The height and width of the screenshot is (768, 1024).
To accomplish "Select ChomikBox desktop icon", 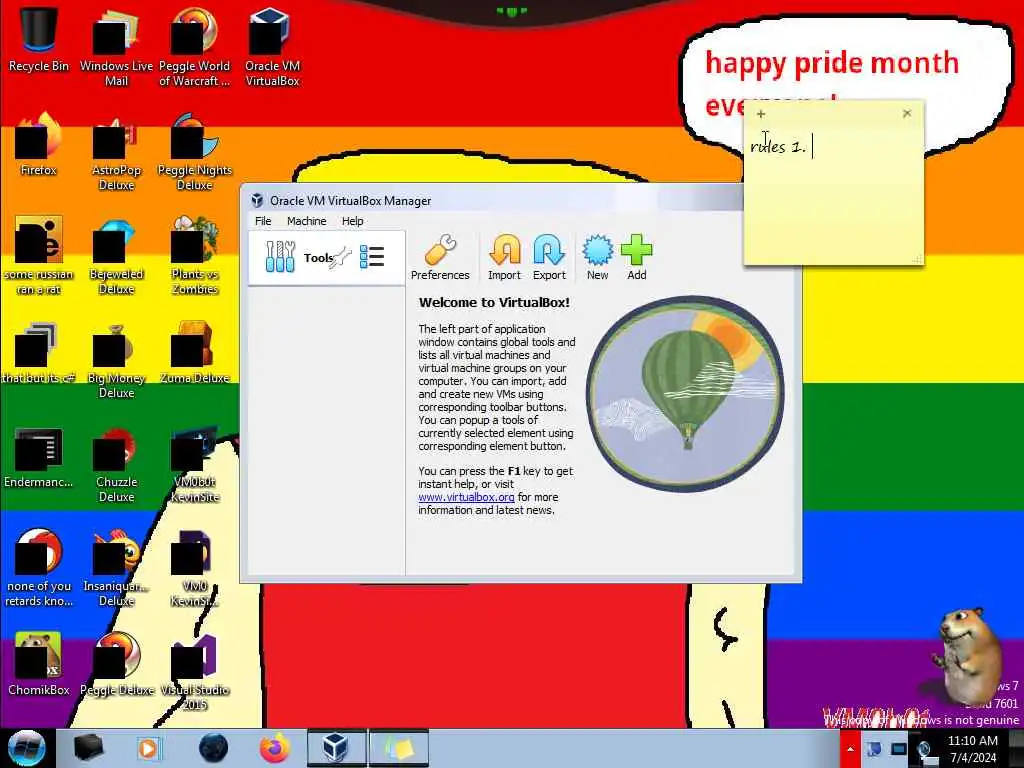I will 39,664.
